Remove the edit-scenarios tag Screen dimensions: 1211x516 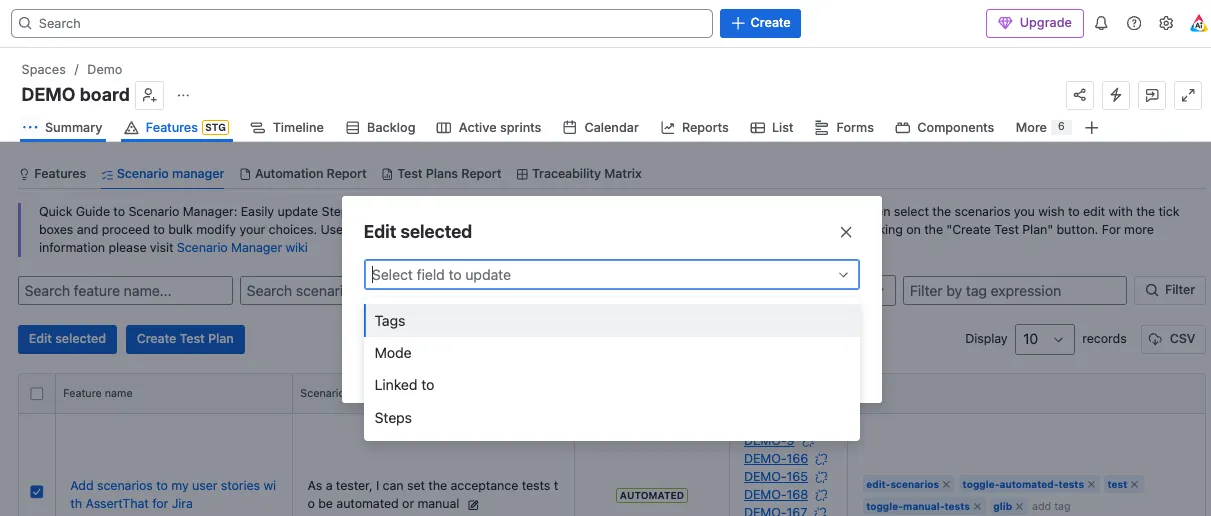[947, 484]
